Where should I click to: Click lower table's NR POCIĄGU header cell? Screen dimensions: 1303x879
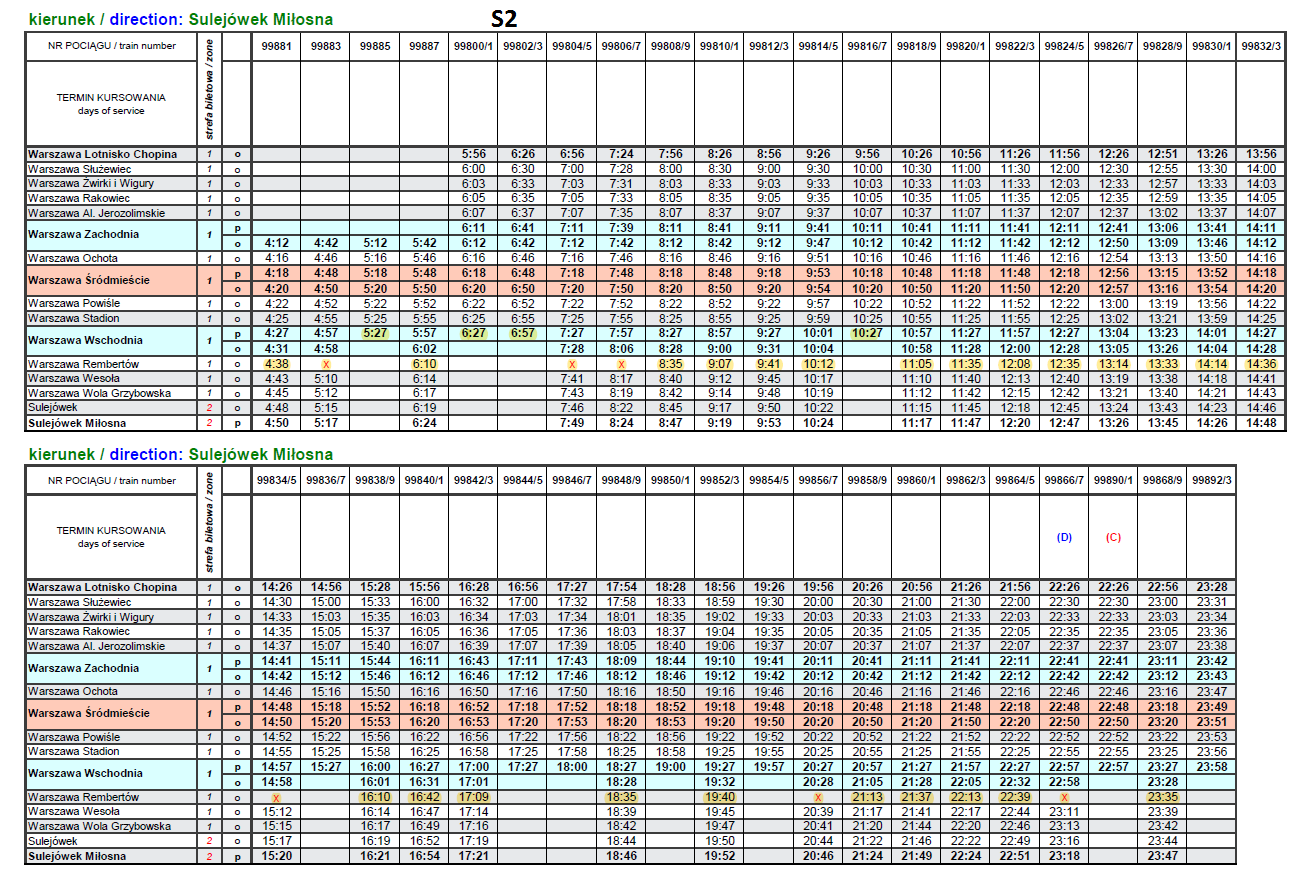coord(111,481)
